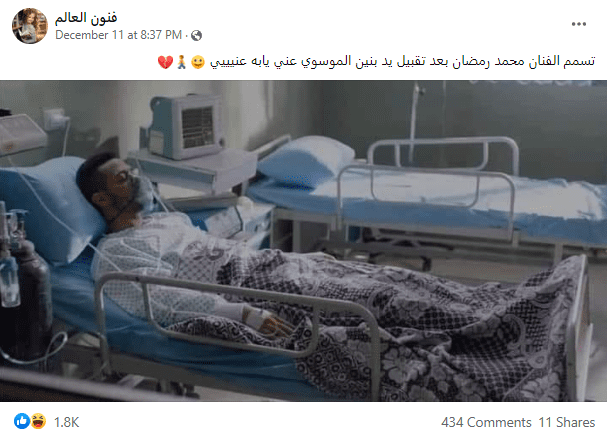
Task: Click the yellow smiley emoji in caption
Action: pyautogui.click(x=197, y=62)
